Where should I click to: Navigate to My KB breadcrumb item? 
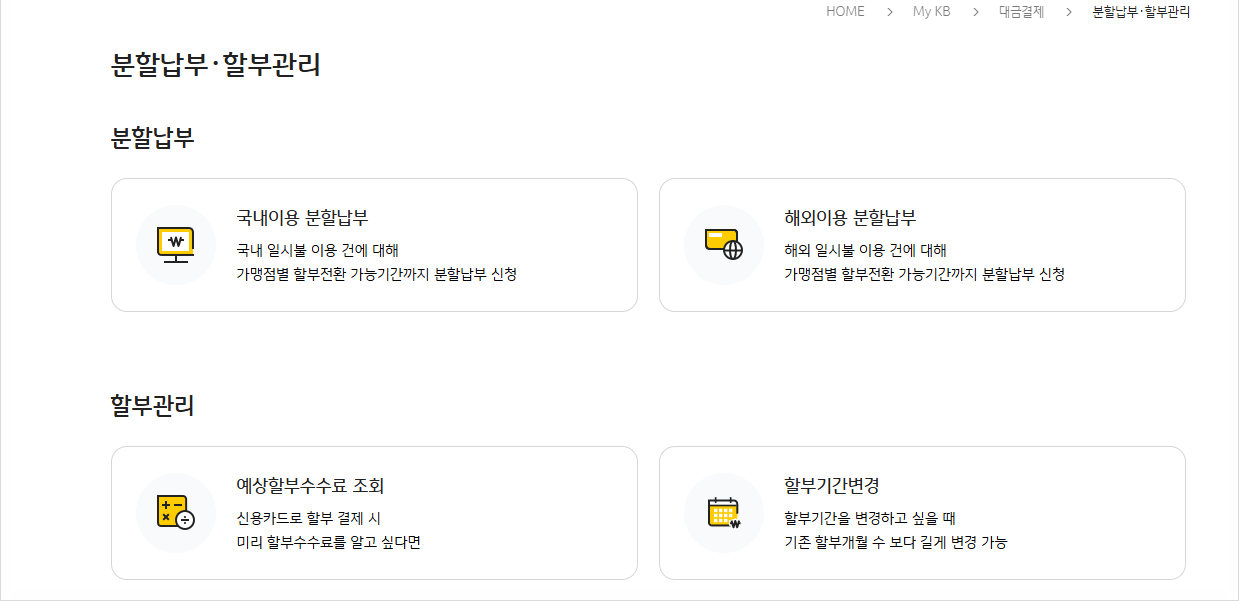coord(931,12)
